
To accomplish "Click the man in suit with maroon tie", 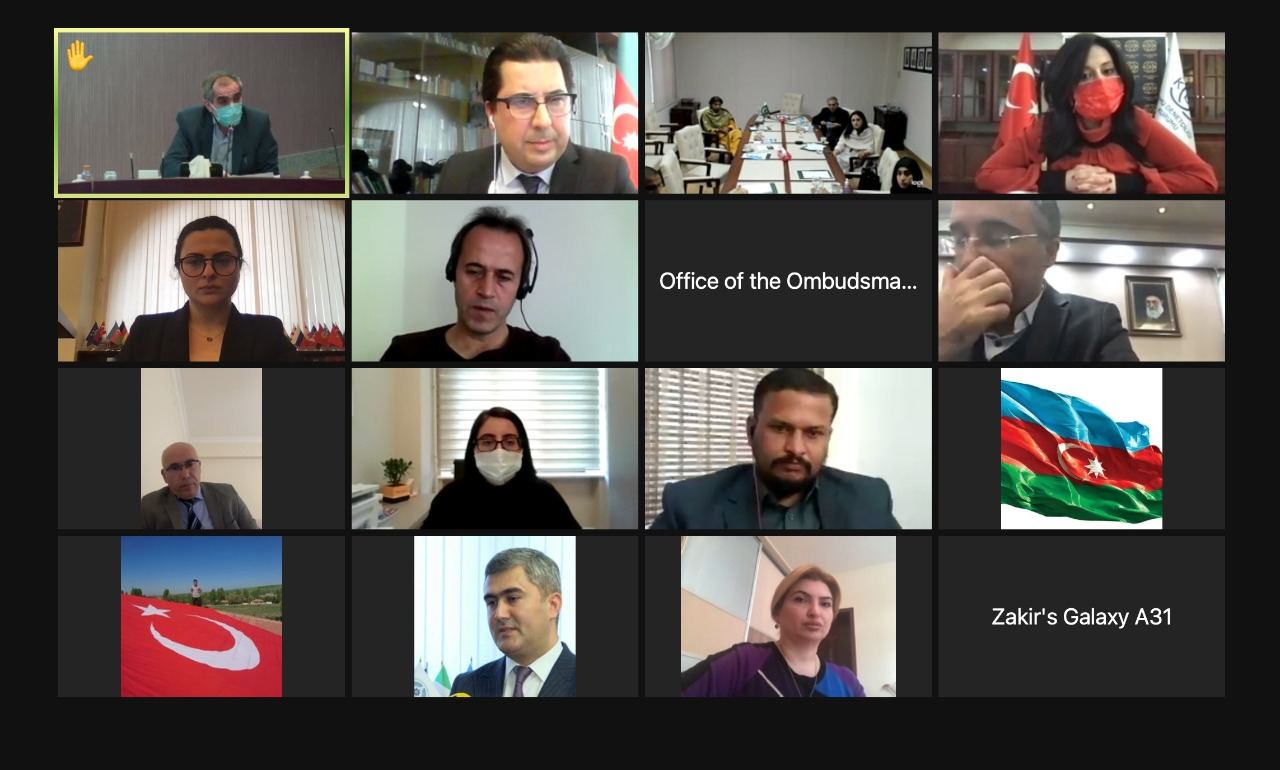I will tap(495, 616).
